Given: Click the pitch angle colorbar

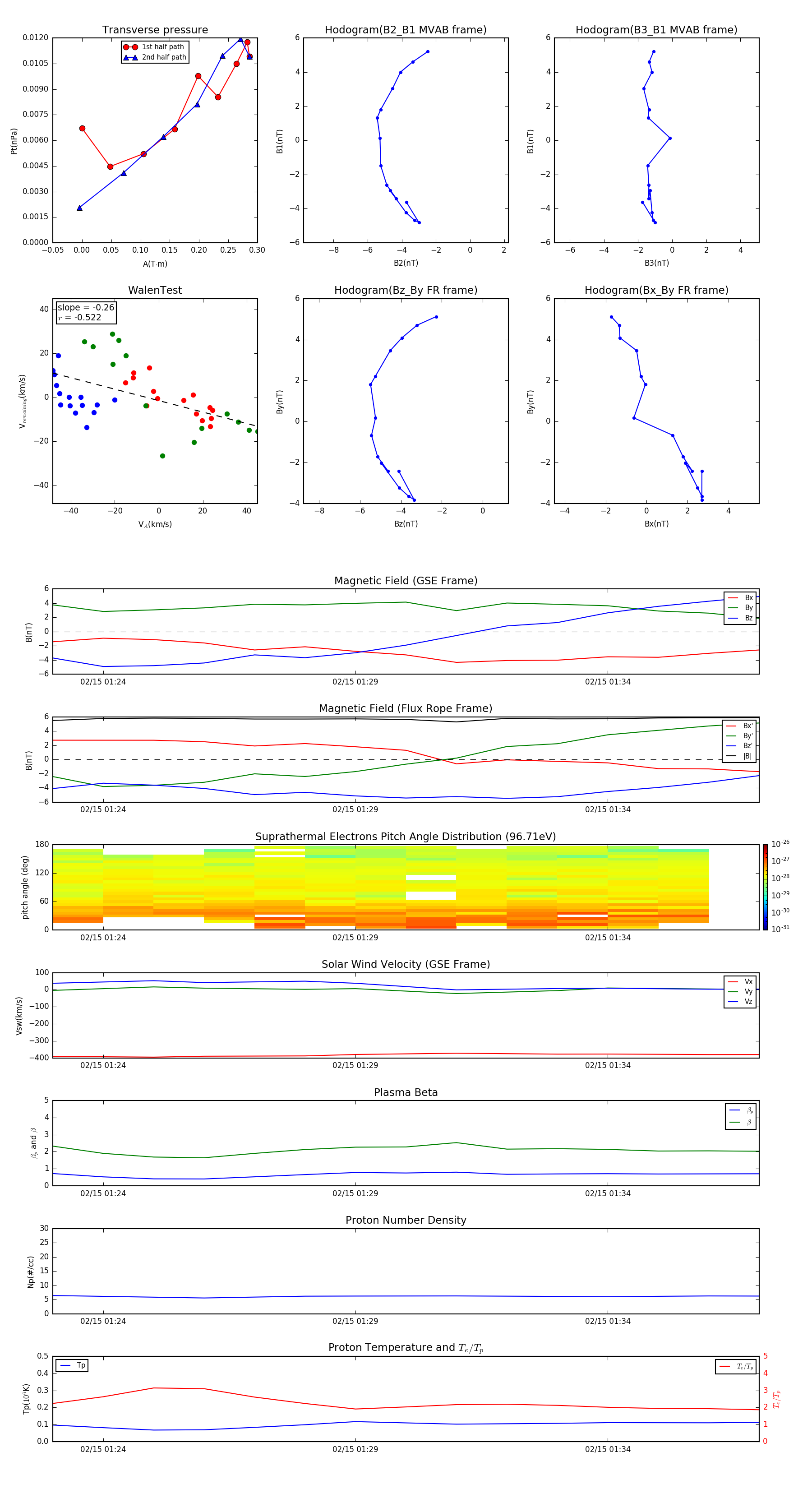Looking at the screenshot, I should [x=765, y=887].
